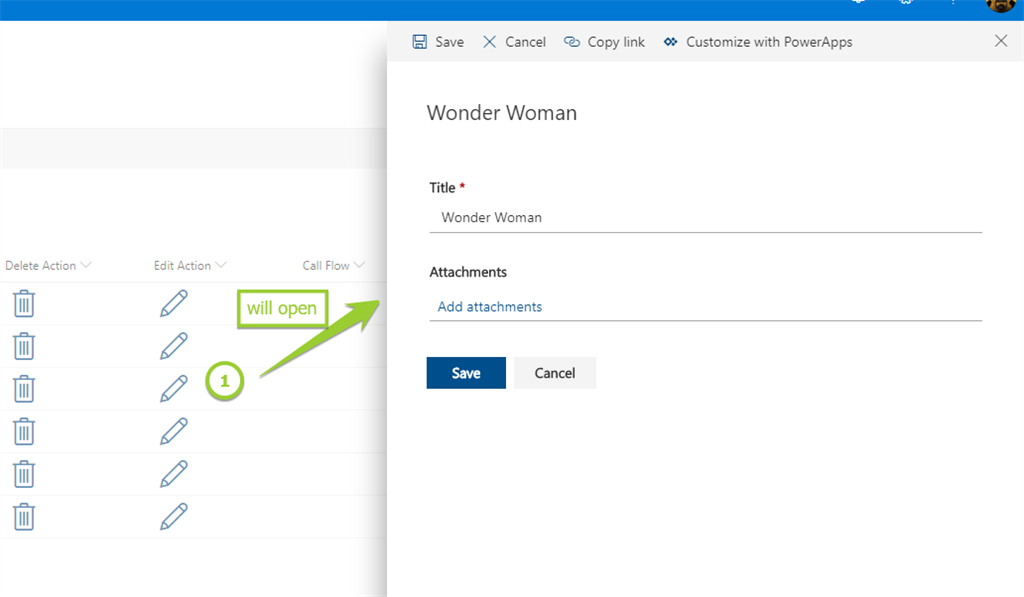Click Save in the top command bar

(x=438, y=42)
